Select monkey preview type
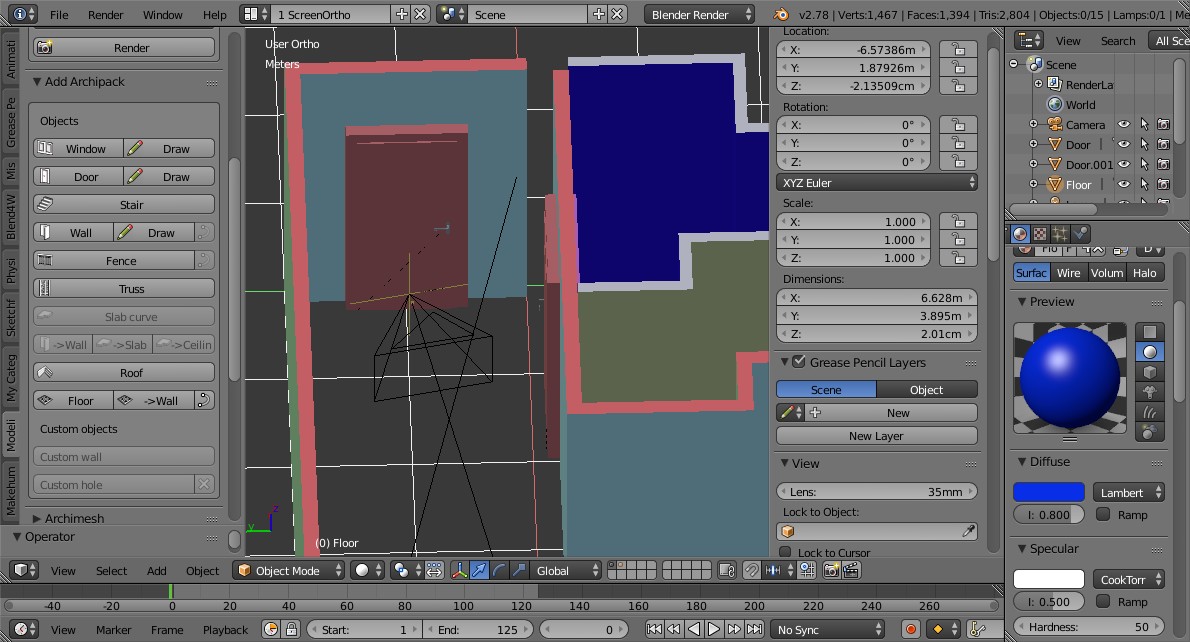The height and width of the screenshot is (642, 1190). (x=1150, y=392)
